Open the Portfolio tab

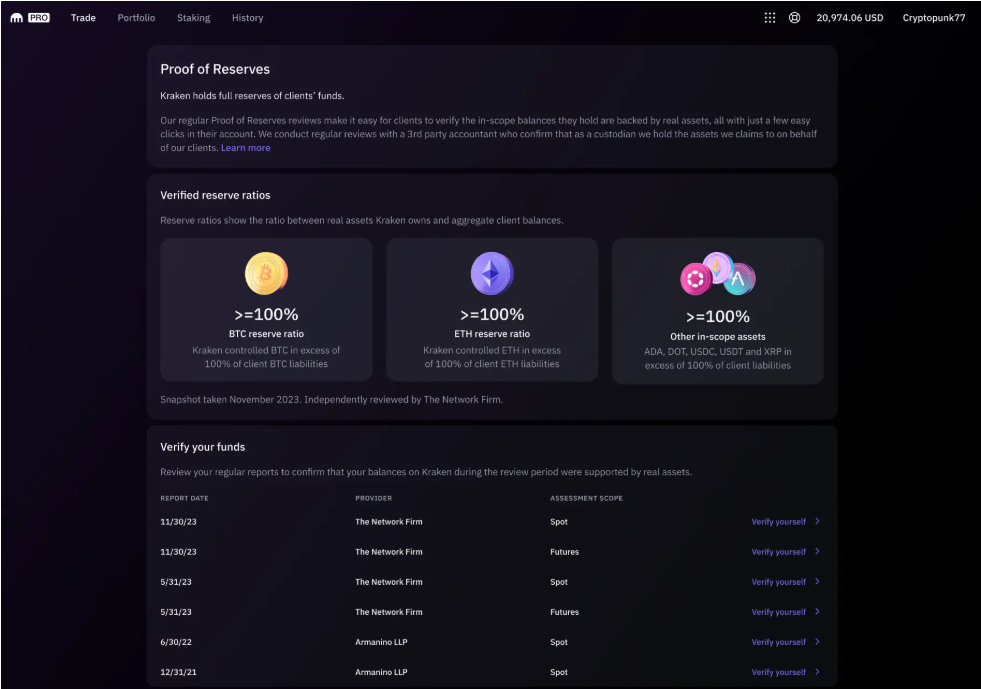click(136, 18)
